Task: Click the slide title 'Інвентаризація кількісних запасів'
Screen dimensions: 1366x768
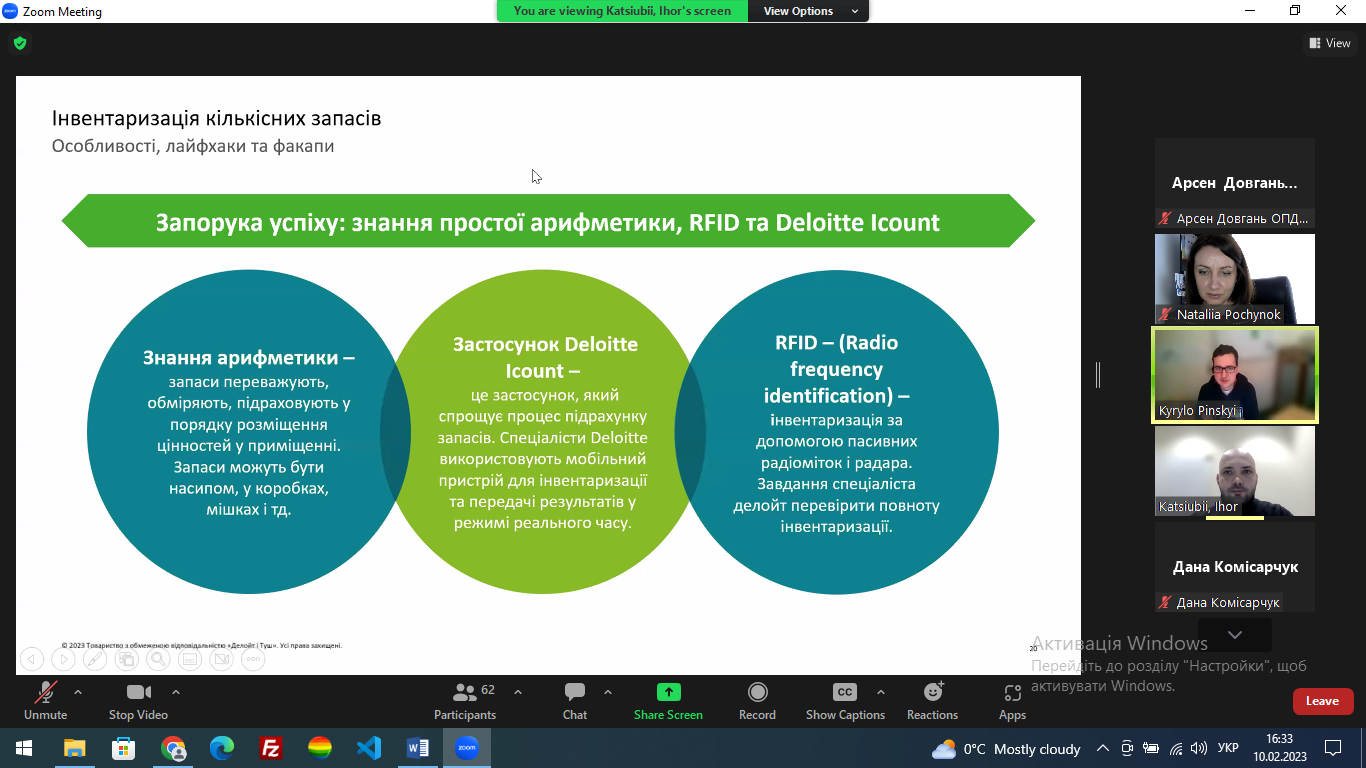Action: tap(216, 119)
